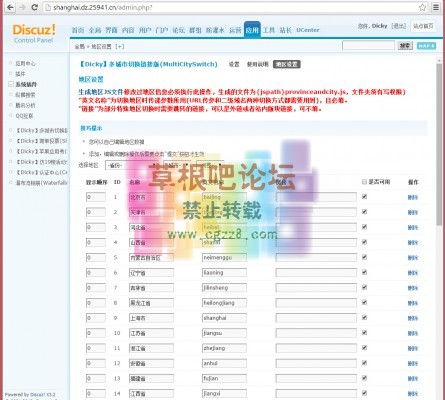
Task: Open the Waterfall plugin entry in sidebar
Action: (41, 183)
